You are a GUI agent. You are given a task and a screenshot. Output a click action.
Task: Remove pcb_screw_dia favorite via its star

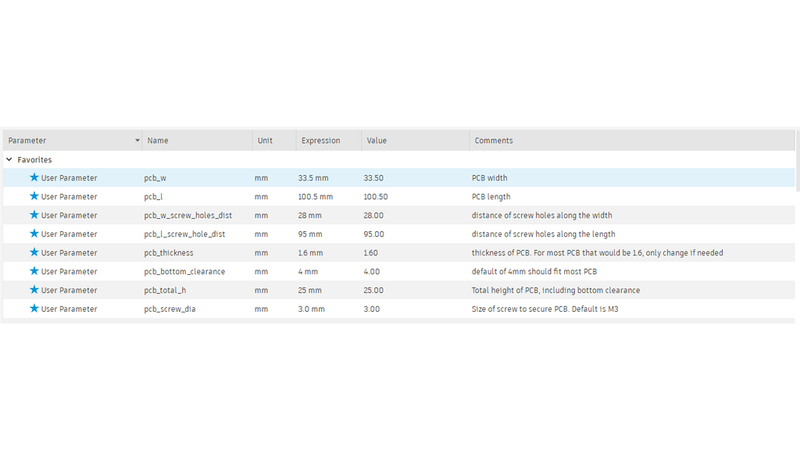tap(34, 309)
